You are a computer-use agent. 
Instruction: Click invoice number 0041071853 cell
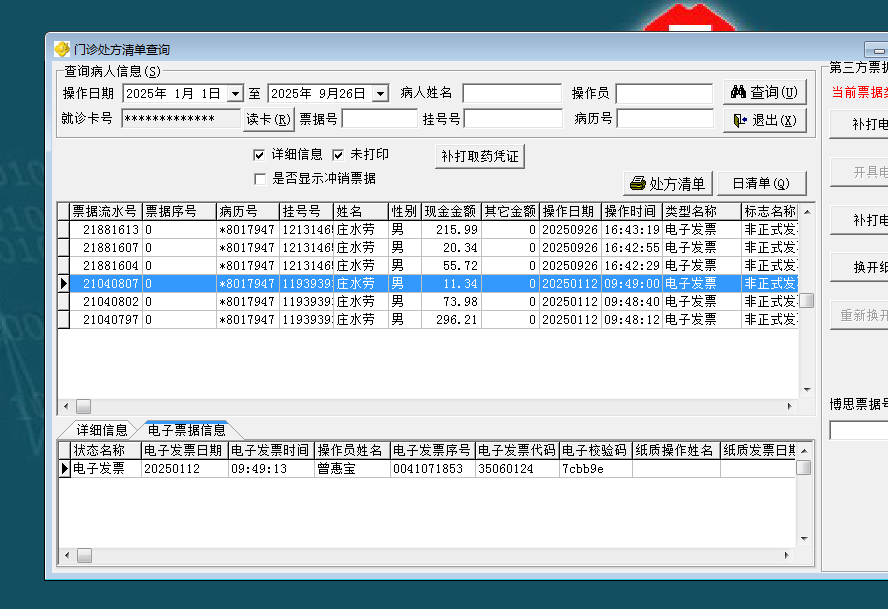click(433, 469)
